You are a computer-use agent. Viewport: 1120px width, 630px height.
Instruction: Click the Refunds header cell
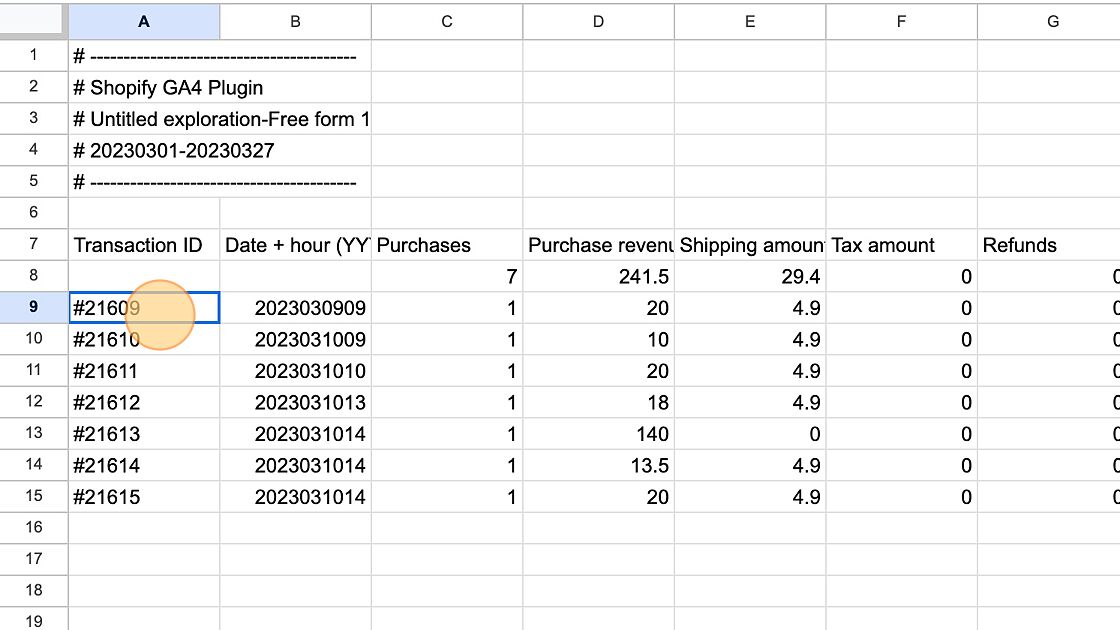coord(1048,245)
